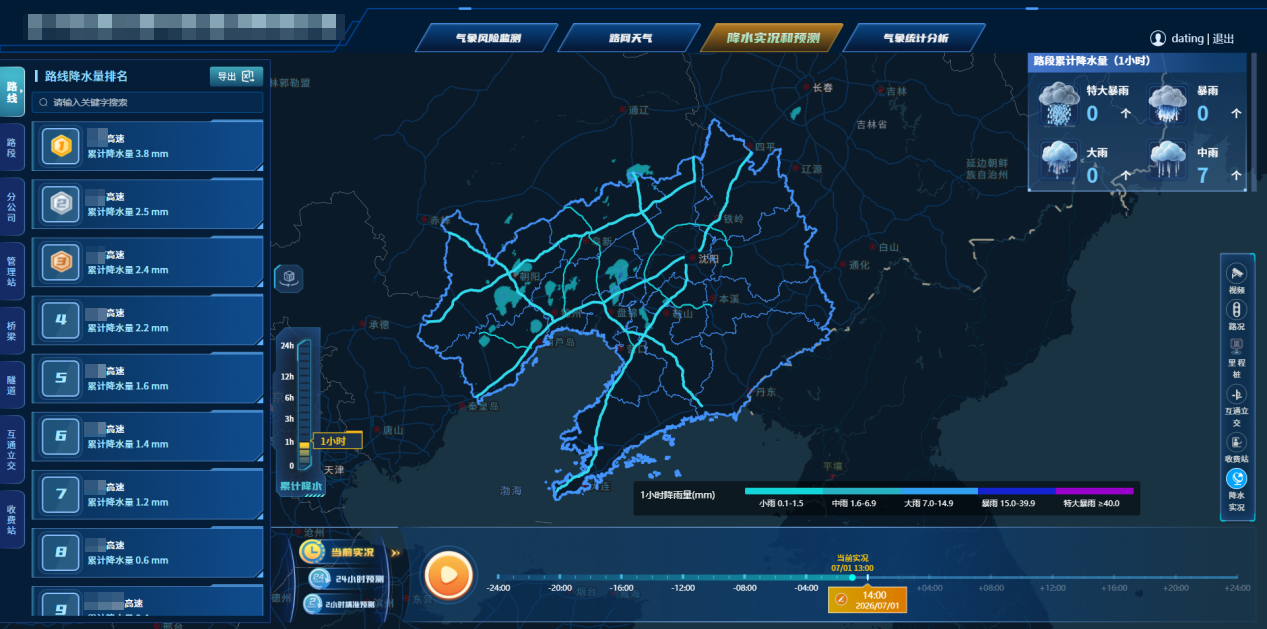This screenshot has width=1267, height=629.
Task: Toggle the 路况 traffic layer icon
Action: [1237, 309]
